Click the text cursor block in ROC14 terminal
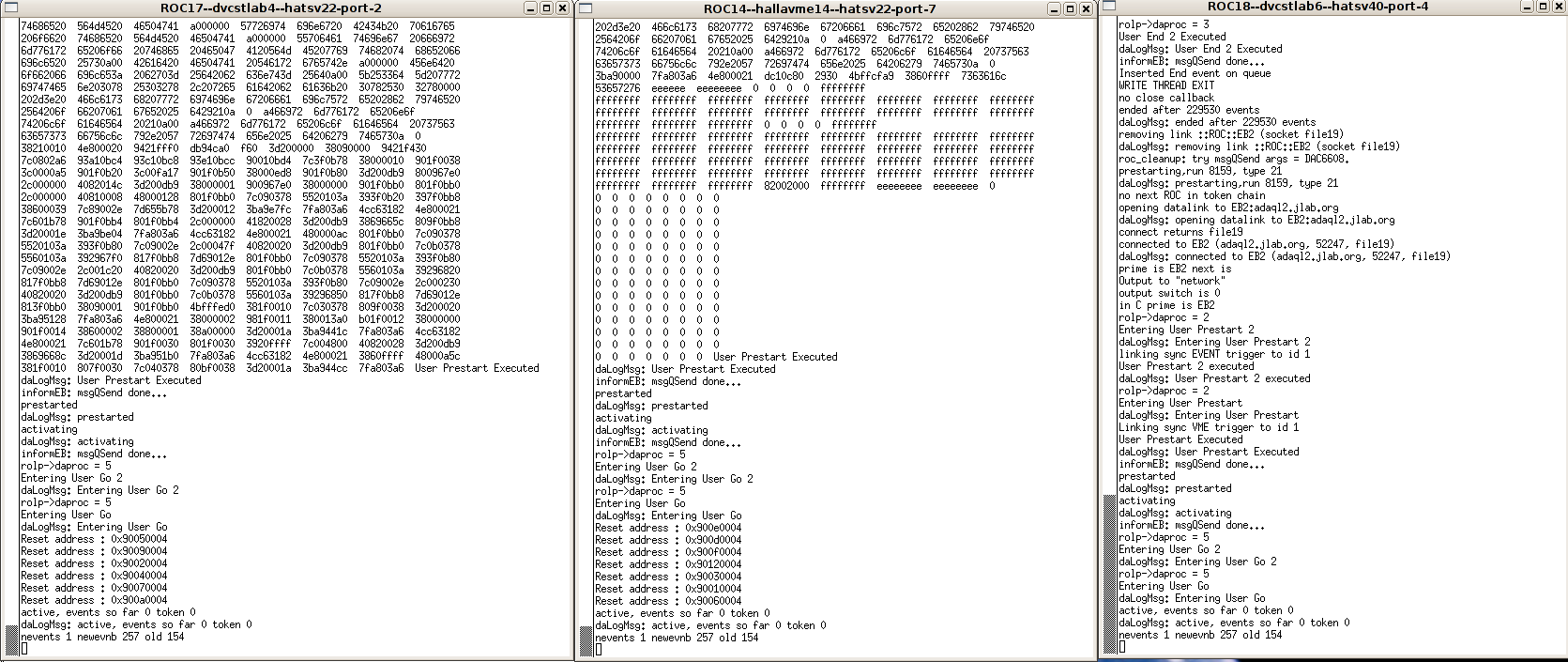Screen dimensions: 1568x662 click(598, 650)
